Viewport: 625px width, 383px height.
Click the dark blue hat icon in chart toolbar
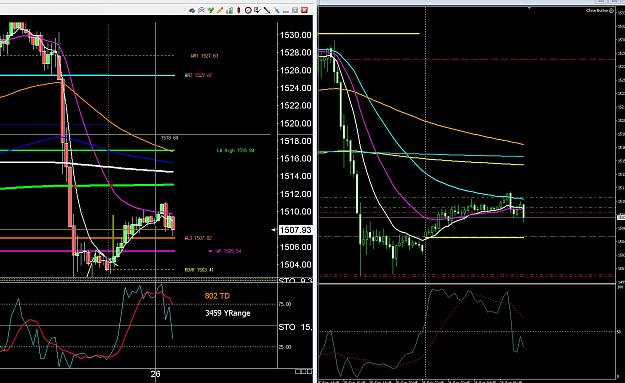[x=192, y=10]
